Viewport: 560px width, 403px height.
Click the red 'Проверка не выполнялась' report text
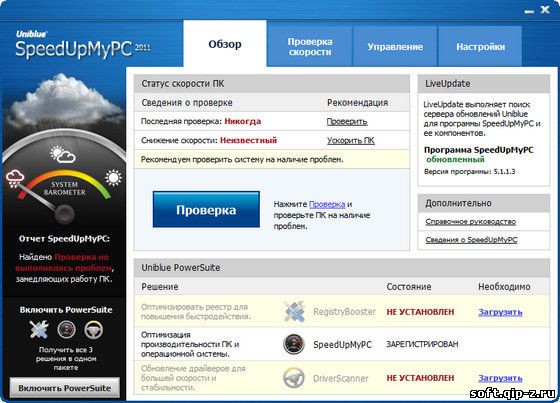[64, 262]
